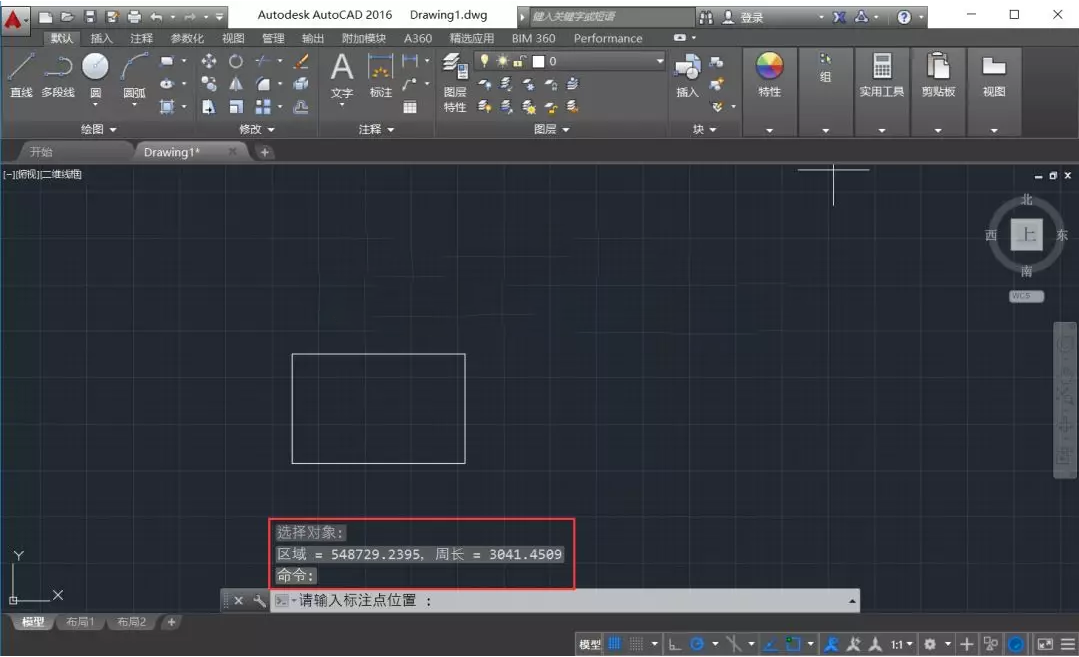The image size is (1079, 657).
Task: Toggle ortho mode in the status bar
Action: point(675,644)
